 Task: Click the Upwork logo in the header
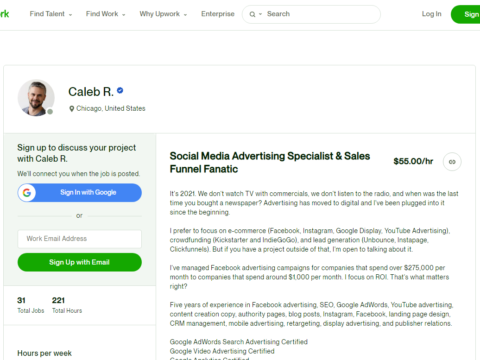click(x=4, y=14)
